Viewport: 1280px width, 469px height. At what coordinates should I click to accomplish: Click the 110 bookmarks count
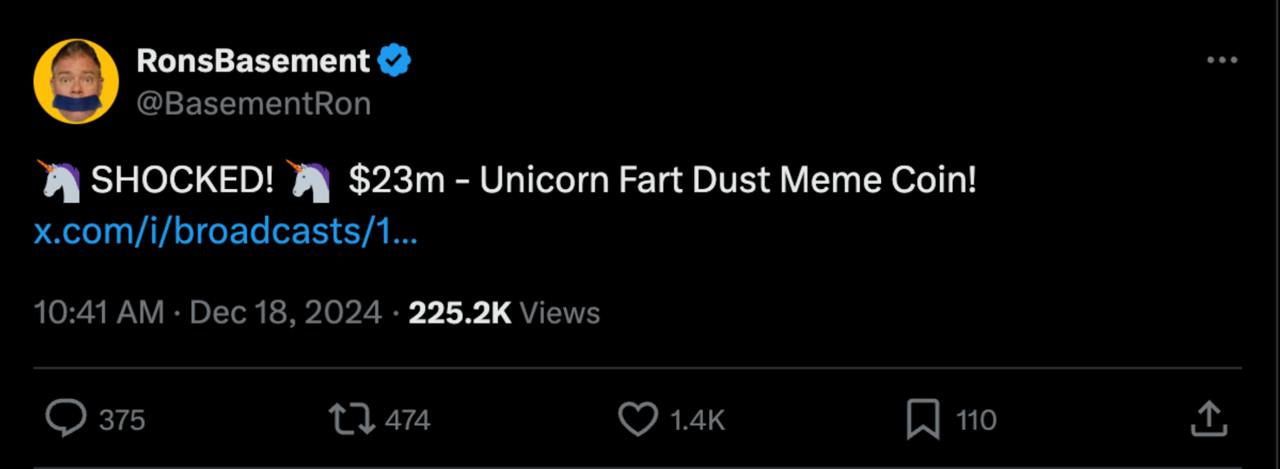[976, 420]
